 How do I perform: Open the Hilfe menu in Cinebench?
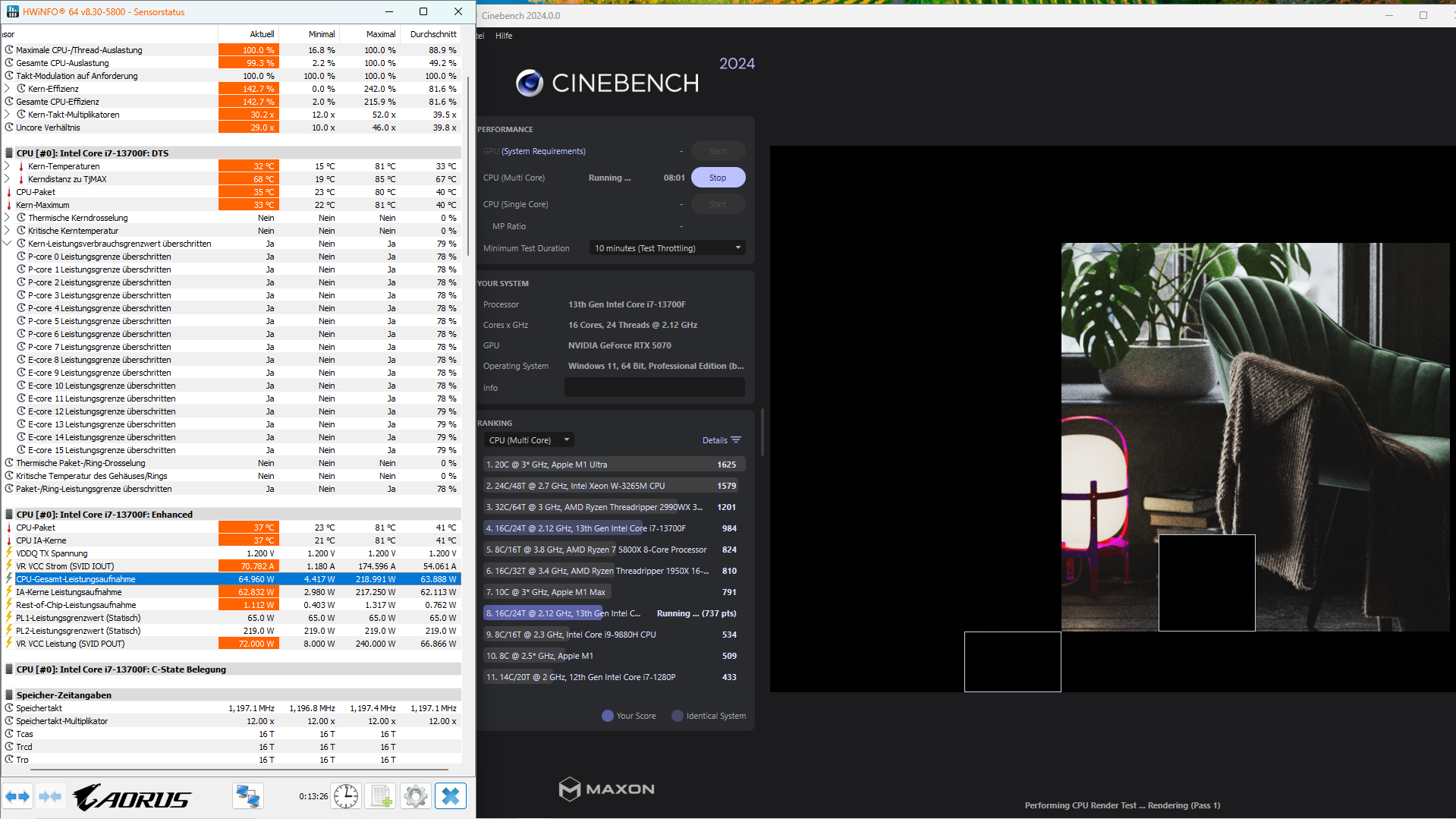tap(504, 36)
